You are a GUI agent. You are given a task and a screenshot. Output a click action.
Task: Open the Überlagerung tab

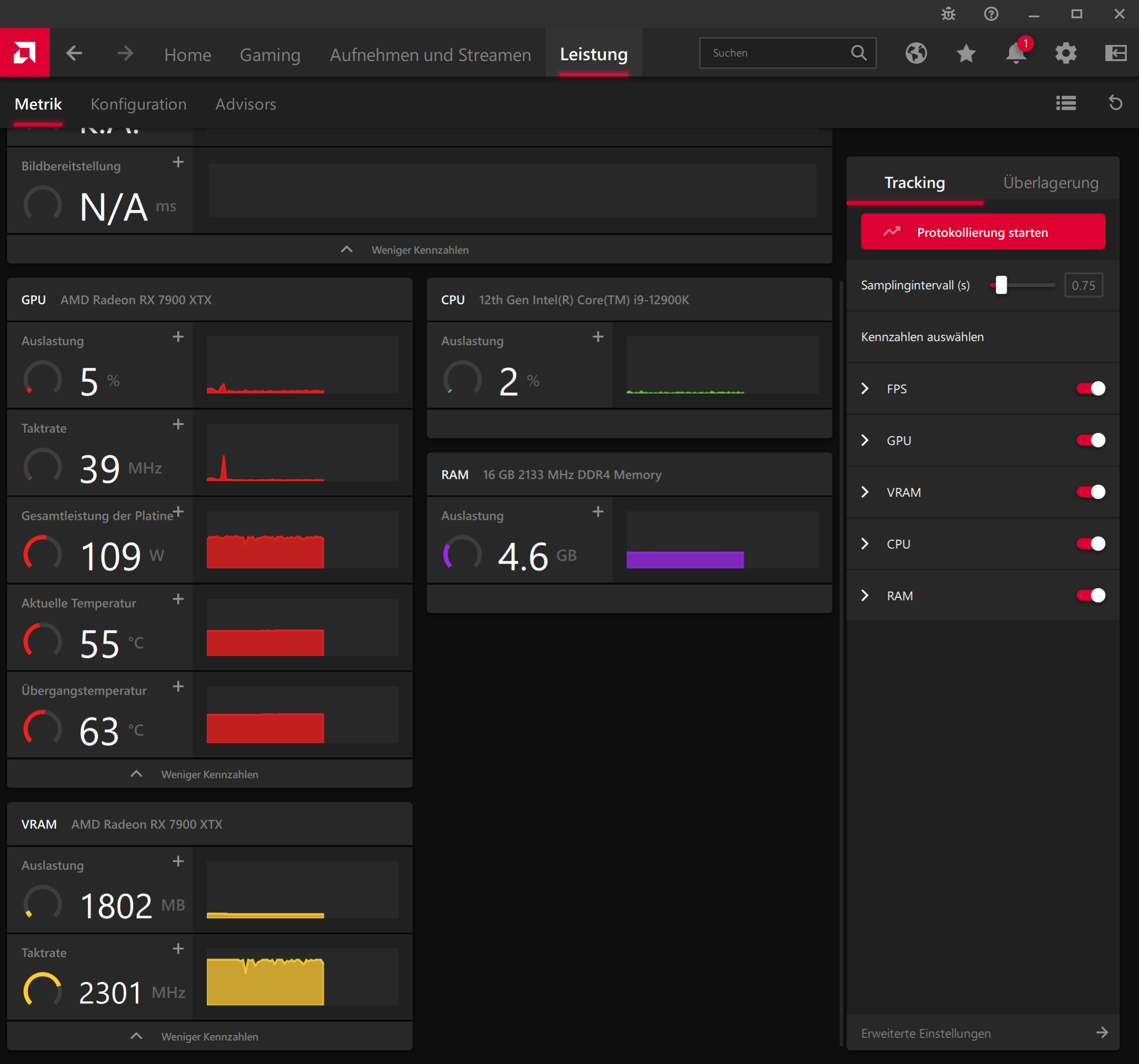[1050, 182]
